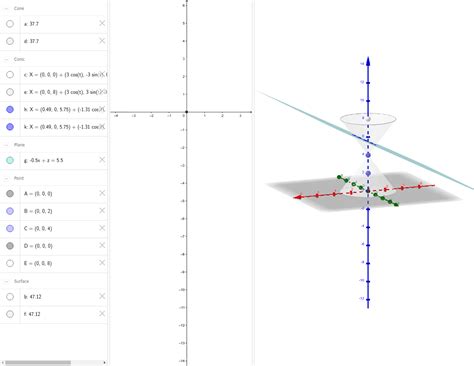Screen dimensions: 474x366
Task: Select the a: 37.7 cone entry
Action: point(31,24)
